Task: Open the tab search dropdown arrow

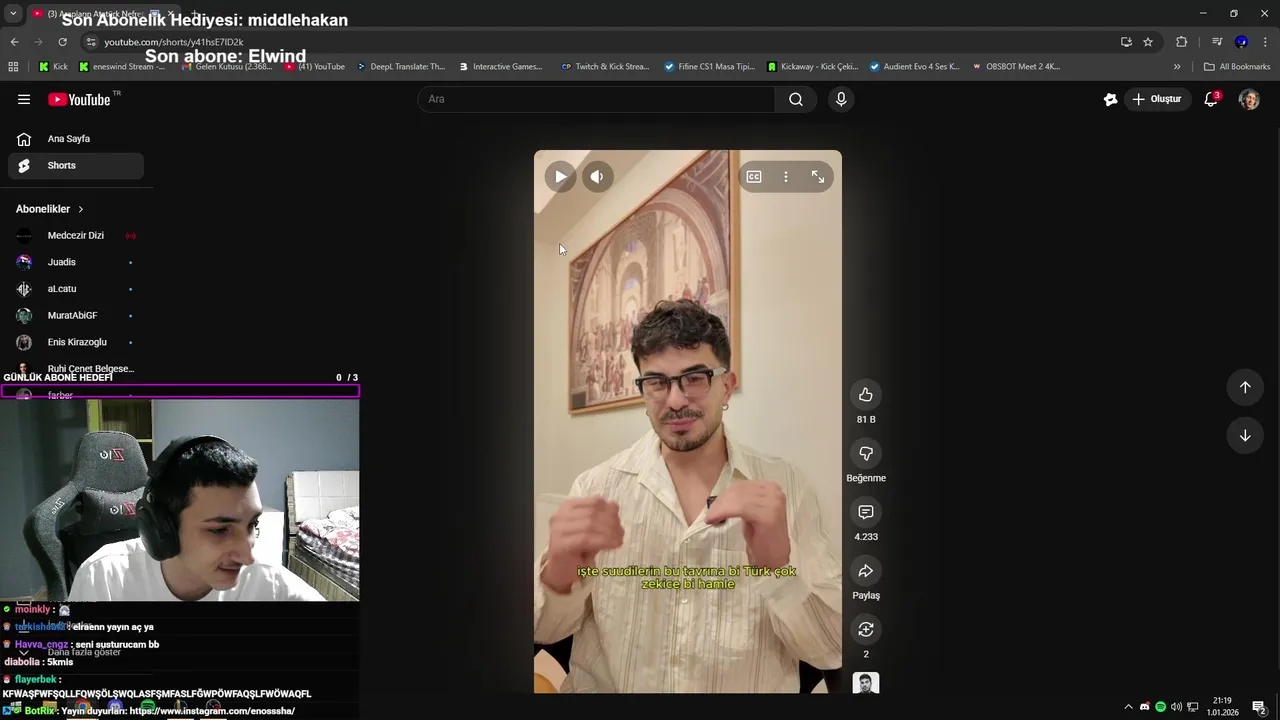Action: (13, 13)
